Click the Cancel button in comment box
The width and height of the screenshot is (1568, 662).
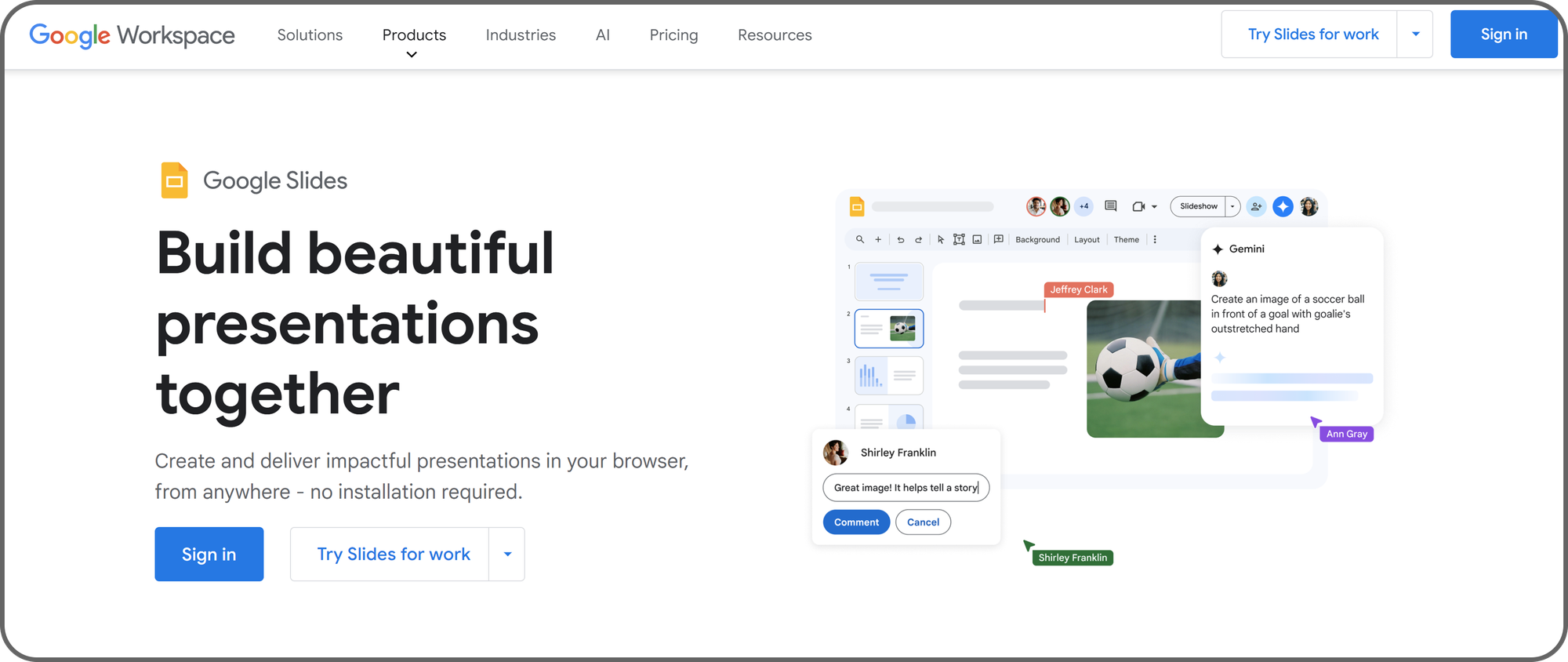(923, 522)
